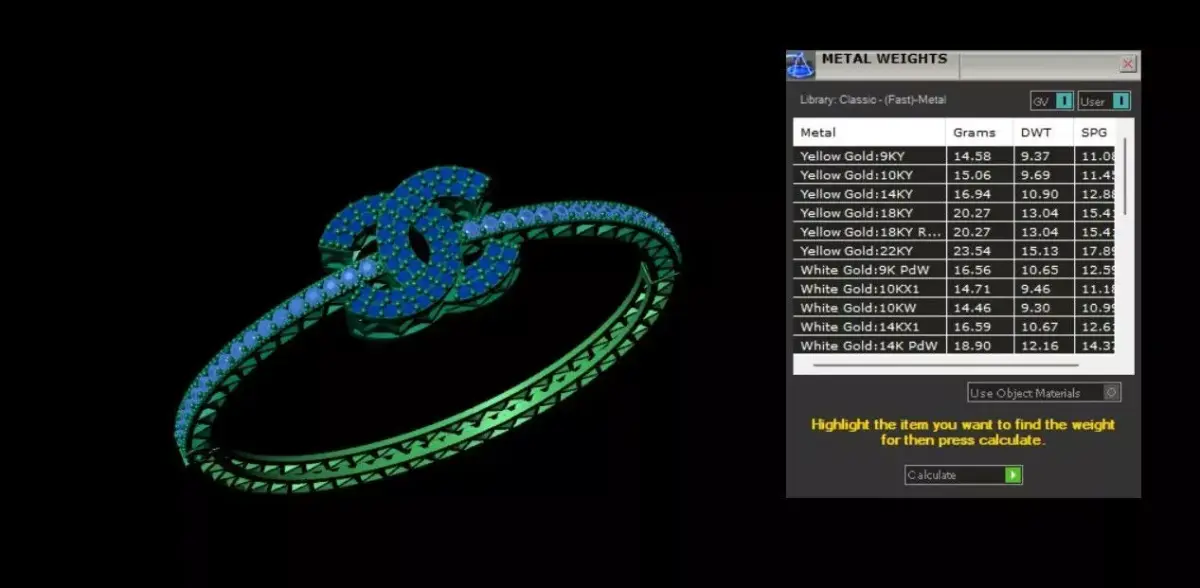
Task: Click the 16.56 grams value
Action: coord(973,270)
